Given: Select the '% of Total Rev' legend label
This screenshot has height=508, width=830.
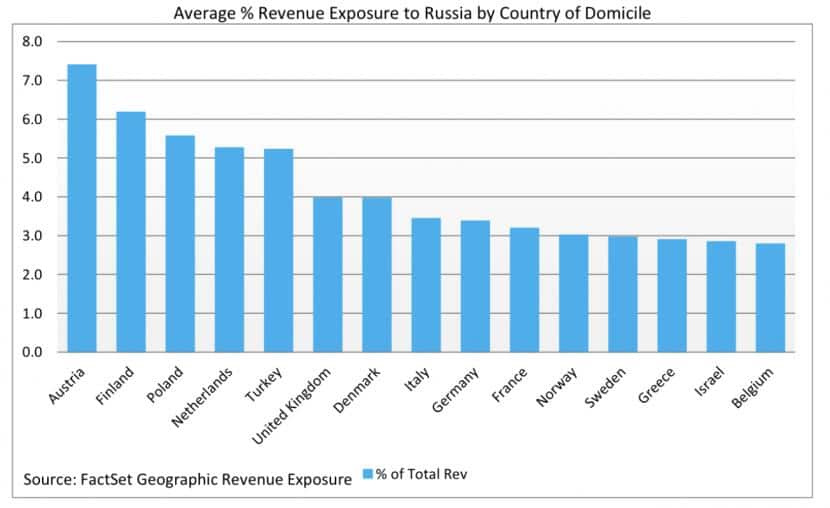Looking at the screenshot, I should click(x=421, y=474).
